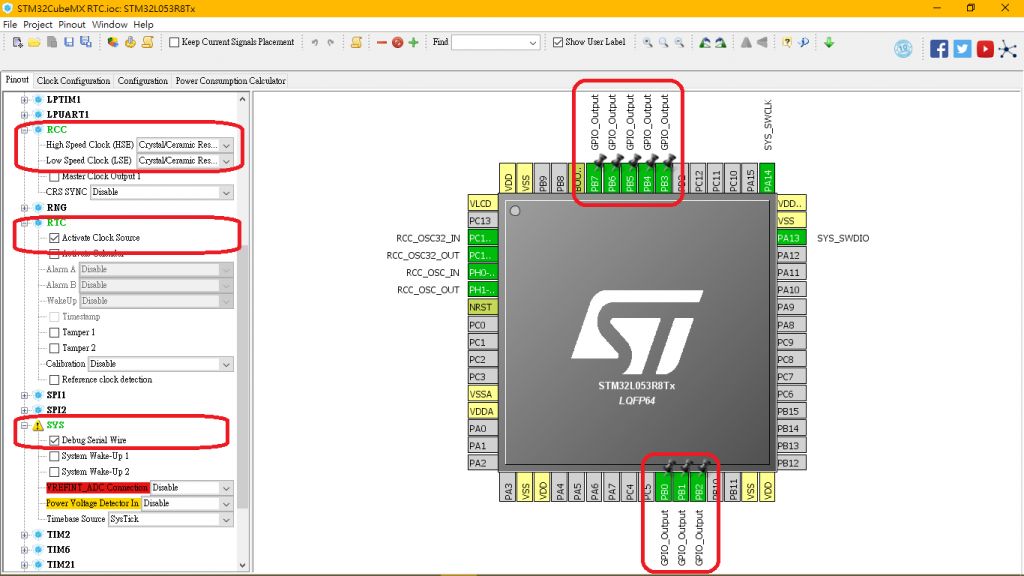
Task: Open the Facebook link icon
Action: coord(939,49)
